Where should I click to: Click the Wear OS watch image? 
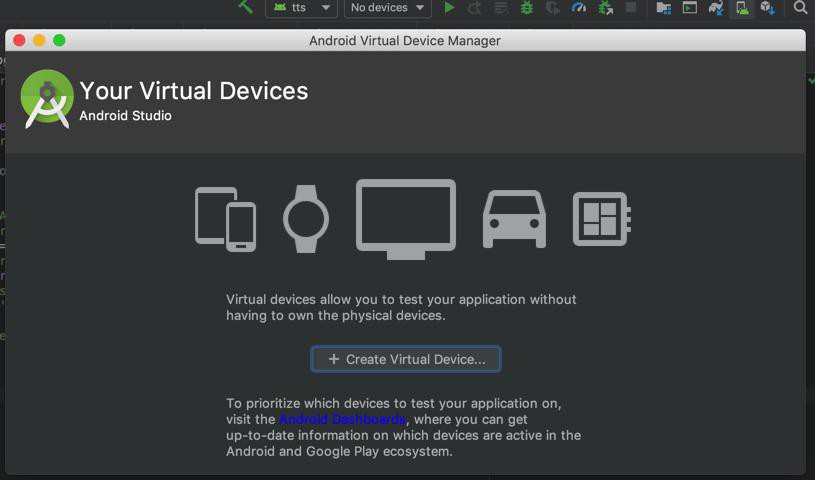tap(306, 219)
